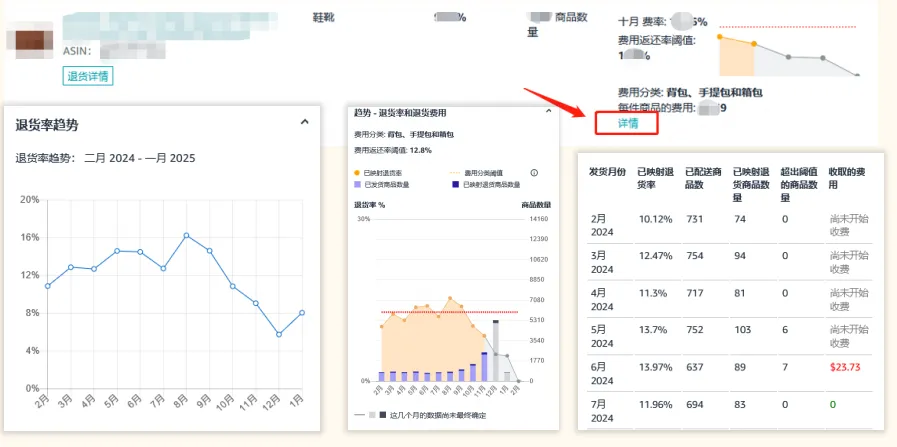This screenshot has width=897, height=447.
Task: Click 尚未开始收费 in the 5月 2024 row
Action: 849,337
